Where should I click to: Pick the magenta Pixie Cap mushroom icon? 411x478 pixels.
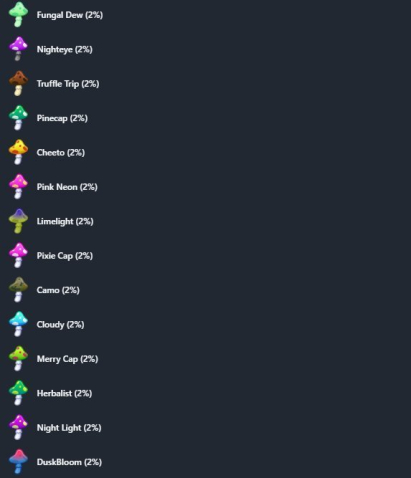click(18, 255)
